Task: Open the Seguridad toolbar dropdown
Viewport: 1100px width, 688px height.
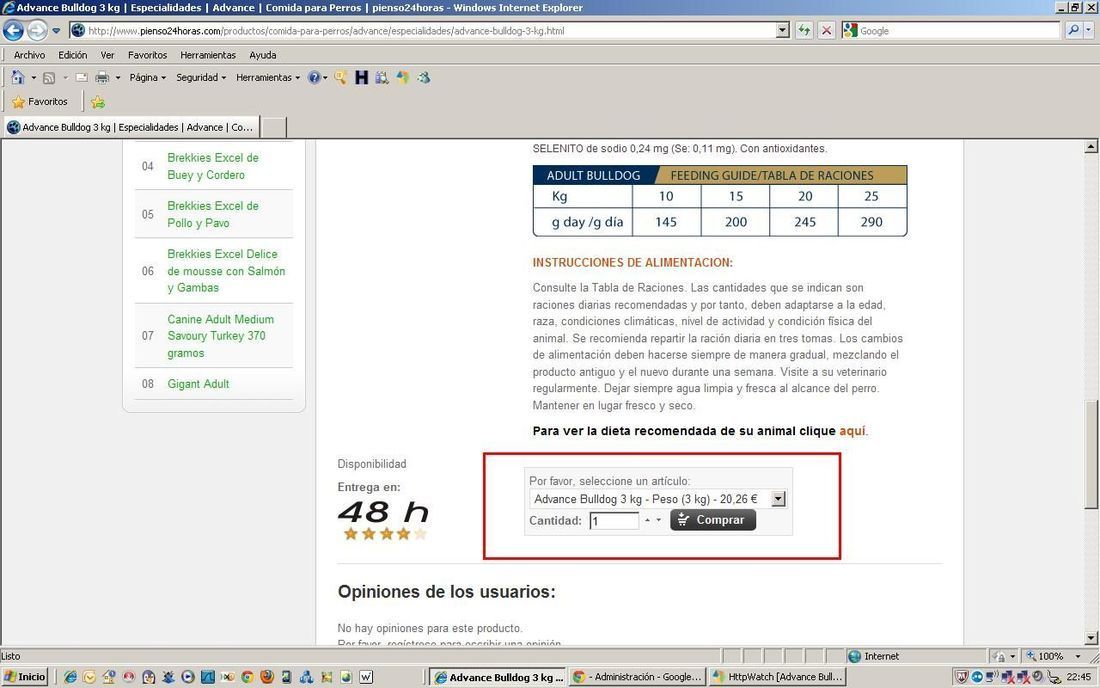Action: click(x=201, y=78)
